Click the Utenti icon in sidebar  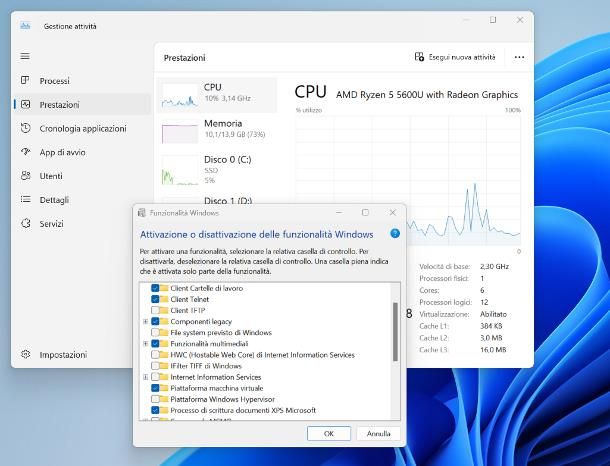point(25,175)
